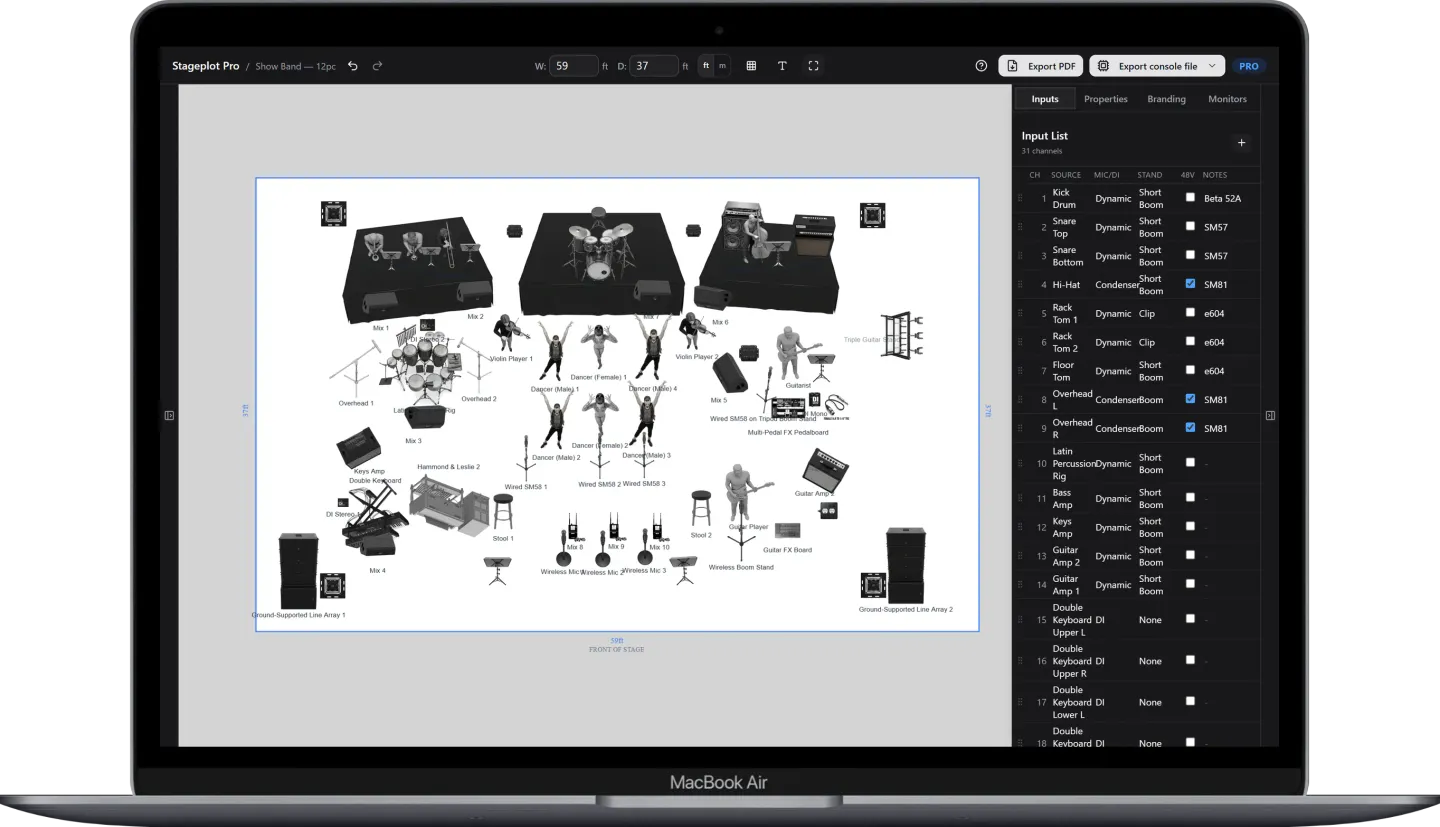Uncheck 48V for Overhead R
1440x827 pixels.
[x=1190, y=427]
